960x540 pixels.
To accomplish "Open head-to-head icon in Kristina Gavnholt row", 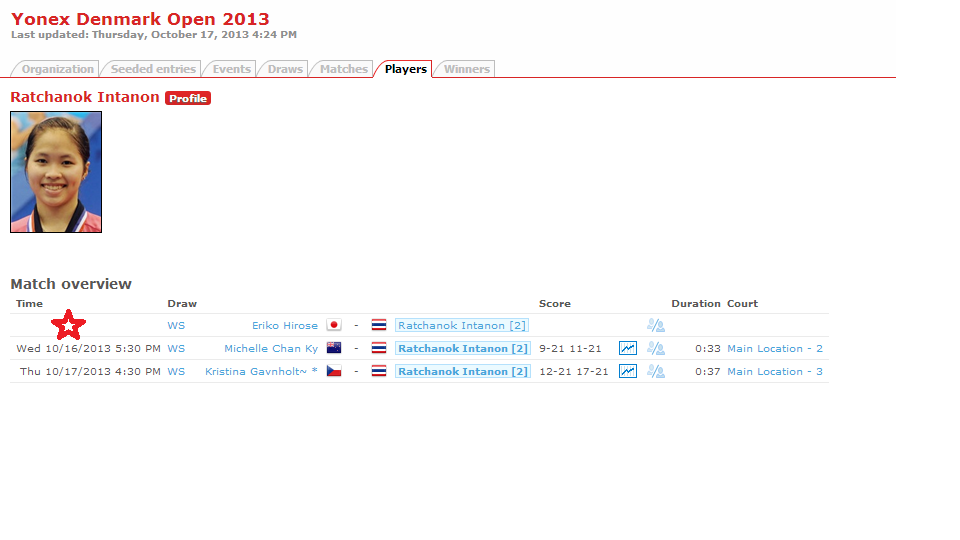I will 656,371.
